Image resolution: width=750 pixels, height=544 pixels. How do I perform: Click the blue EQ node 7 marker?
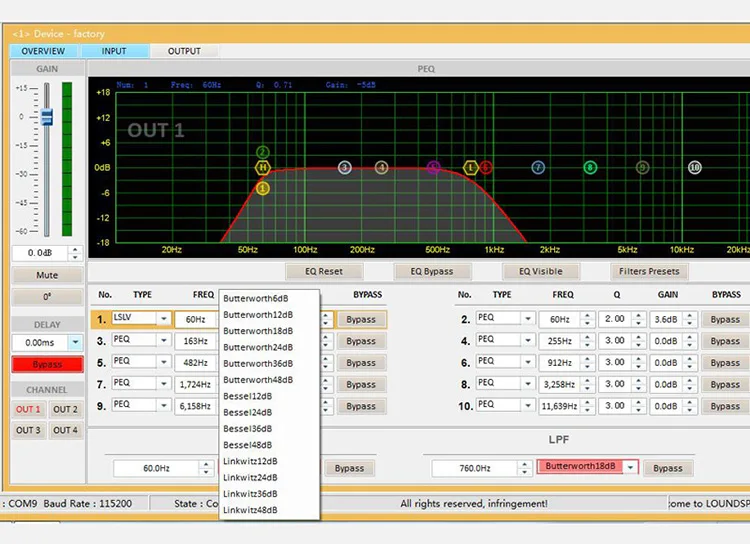tap(538, 168)
